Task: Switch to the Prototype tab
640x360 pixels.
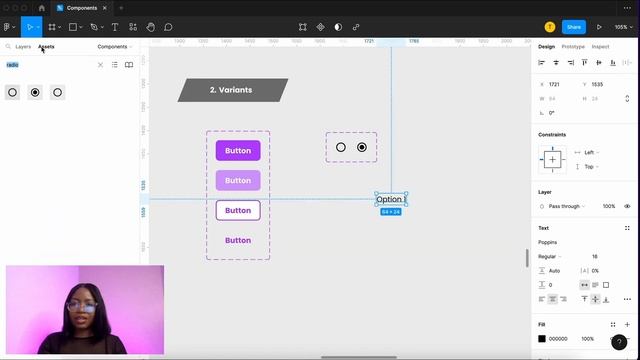Action: click(x=573, y=47)
